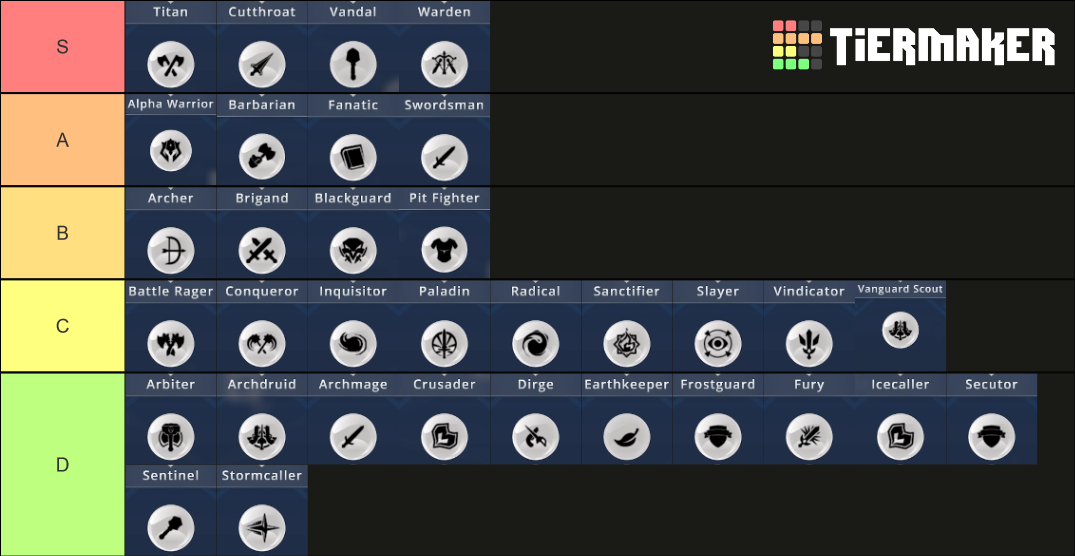Viewport: 1075px width, 556px height.
Task: Click the orange A tier label
Action: 62,140
